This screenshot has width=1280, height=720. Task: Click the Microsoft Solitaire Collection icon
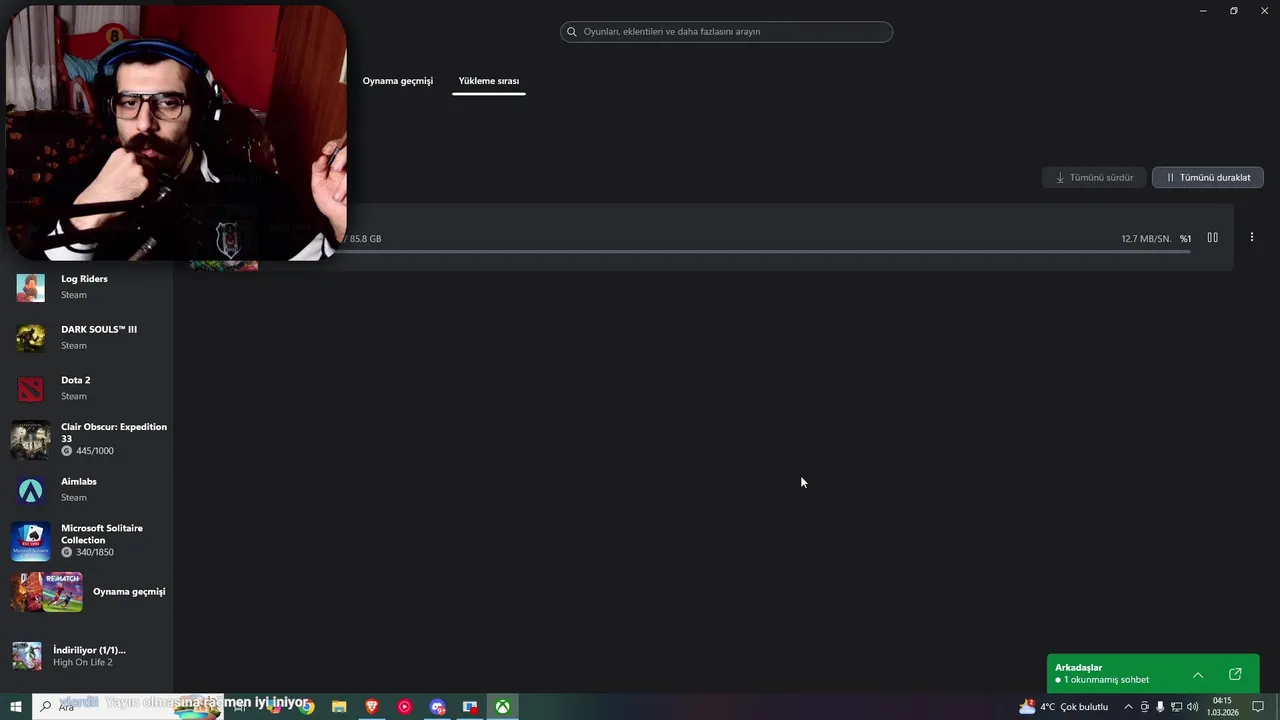coord(30,541)
